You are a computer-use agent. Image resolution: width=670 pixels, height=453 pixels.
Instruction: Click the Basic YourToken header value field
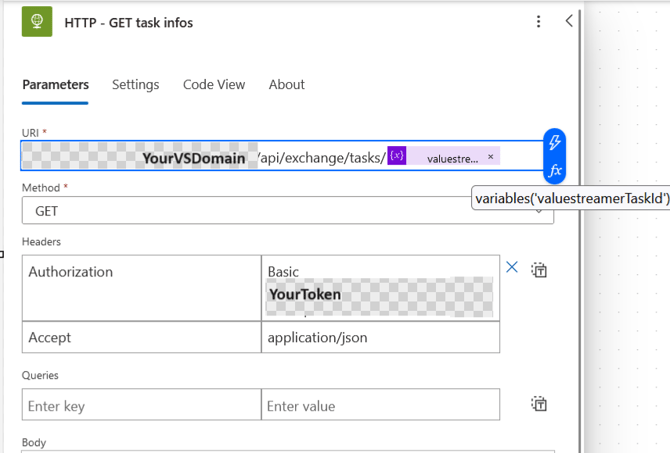point(380,287)
